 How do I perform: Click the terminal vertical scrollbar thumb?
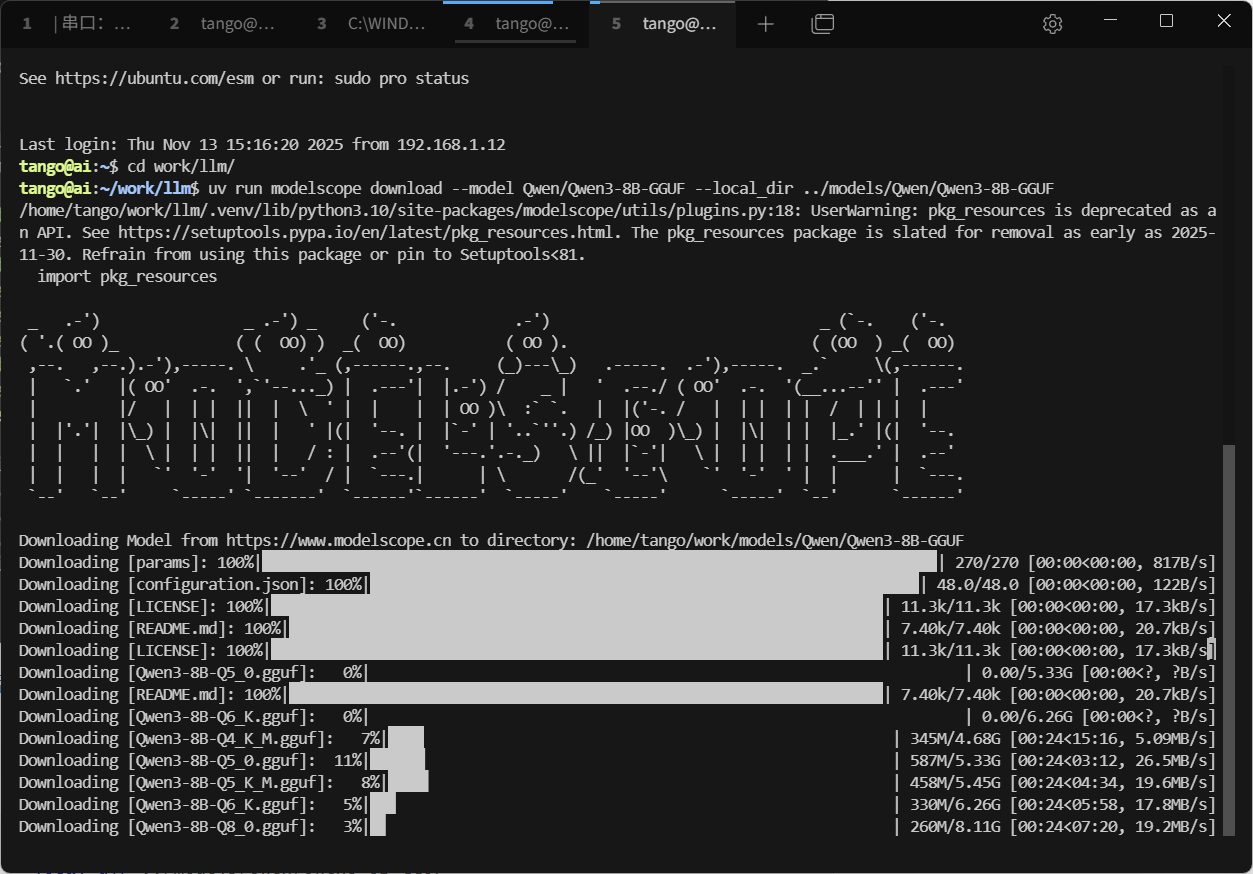pos(1230,640)
